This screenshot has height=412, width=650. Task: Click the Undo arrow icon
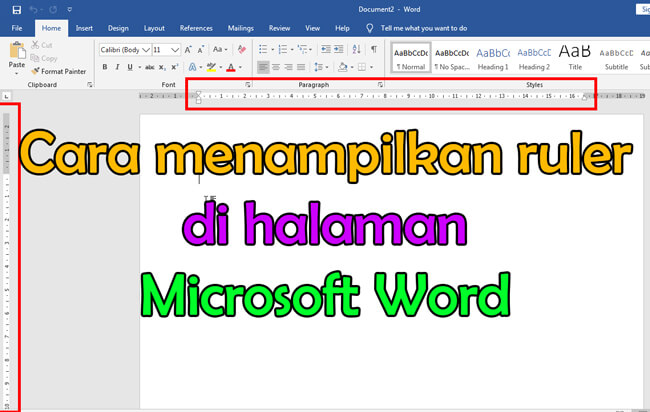click(34, 10)
